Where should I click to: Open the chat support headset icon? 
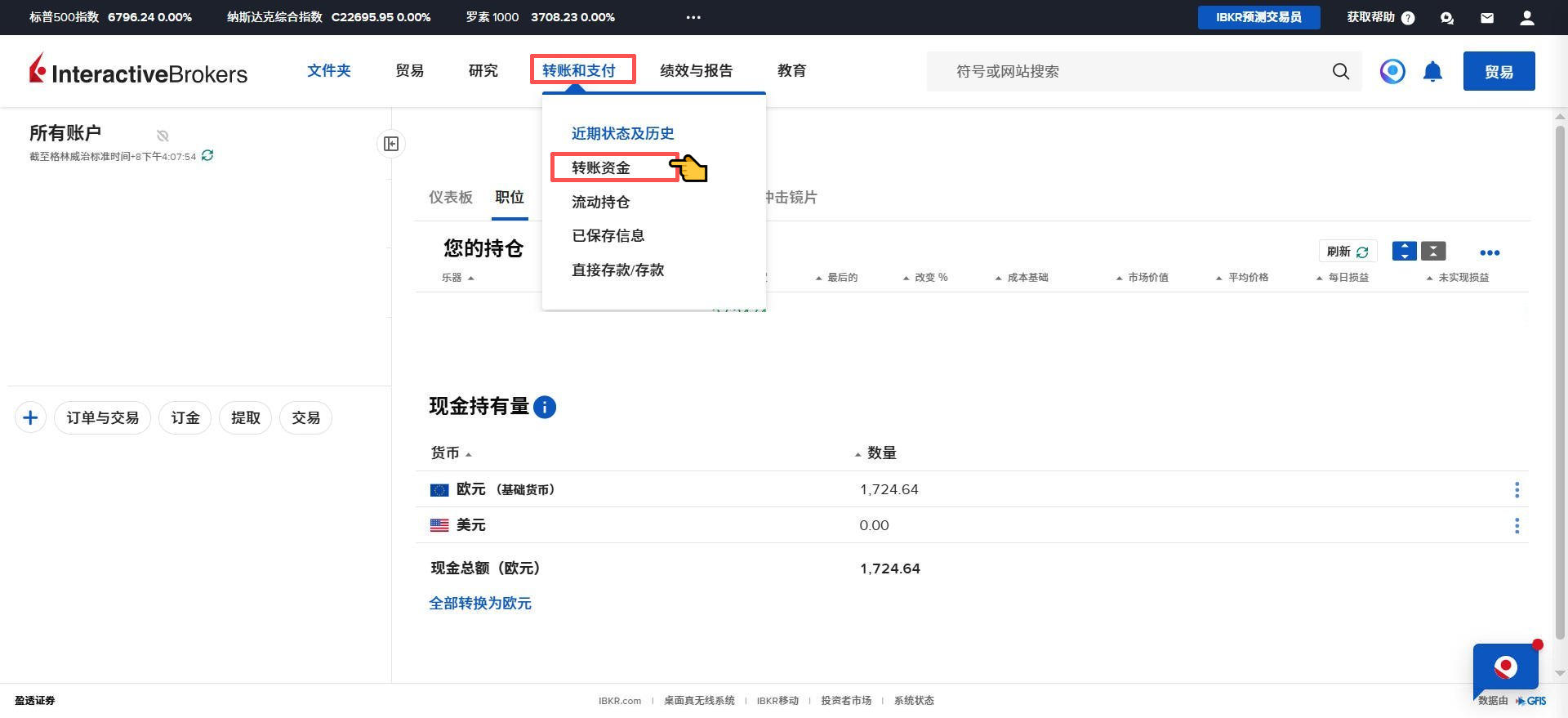click(x=1447, y=17)
